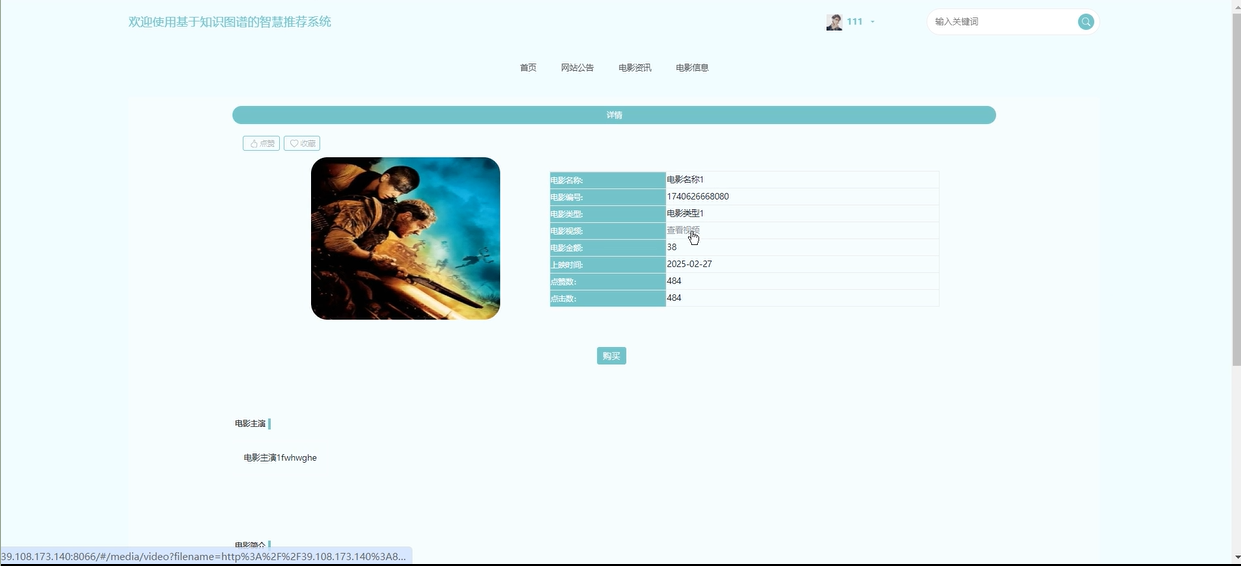Click the movie poster image
This screenshot has width=1241, height=566.
coord(405,238)
